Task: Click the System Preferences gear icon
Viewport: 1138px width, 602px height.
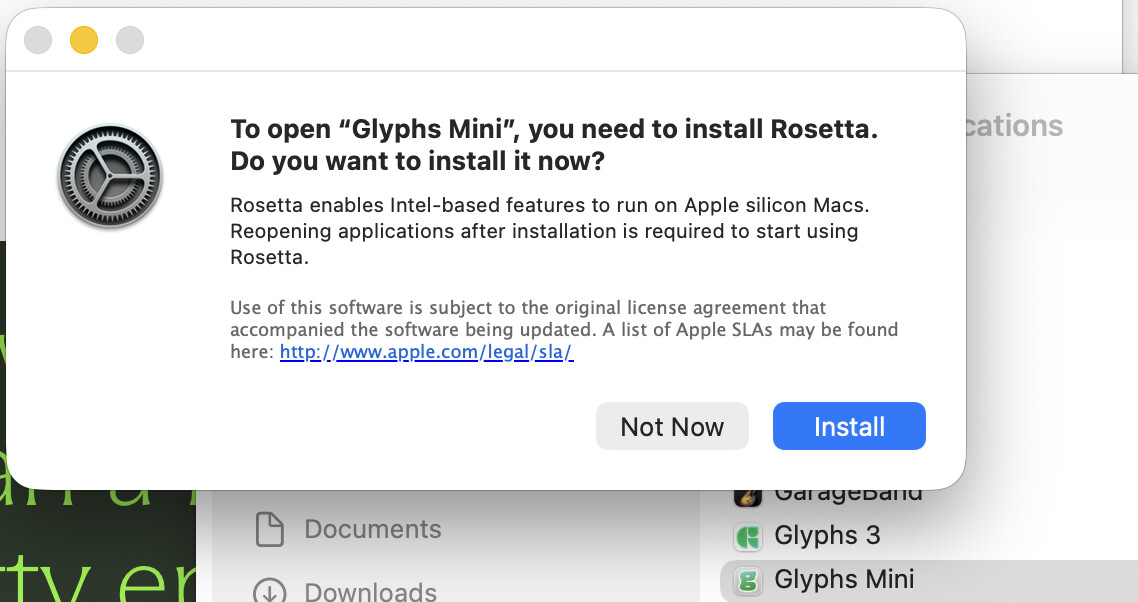Action: pos(109,176)
